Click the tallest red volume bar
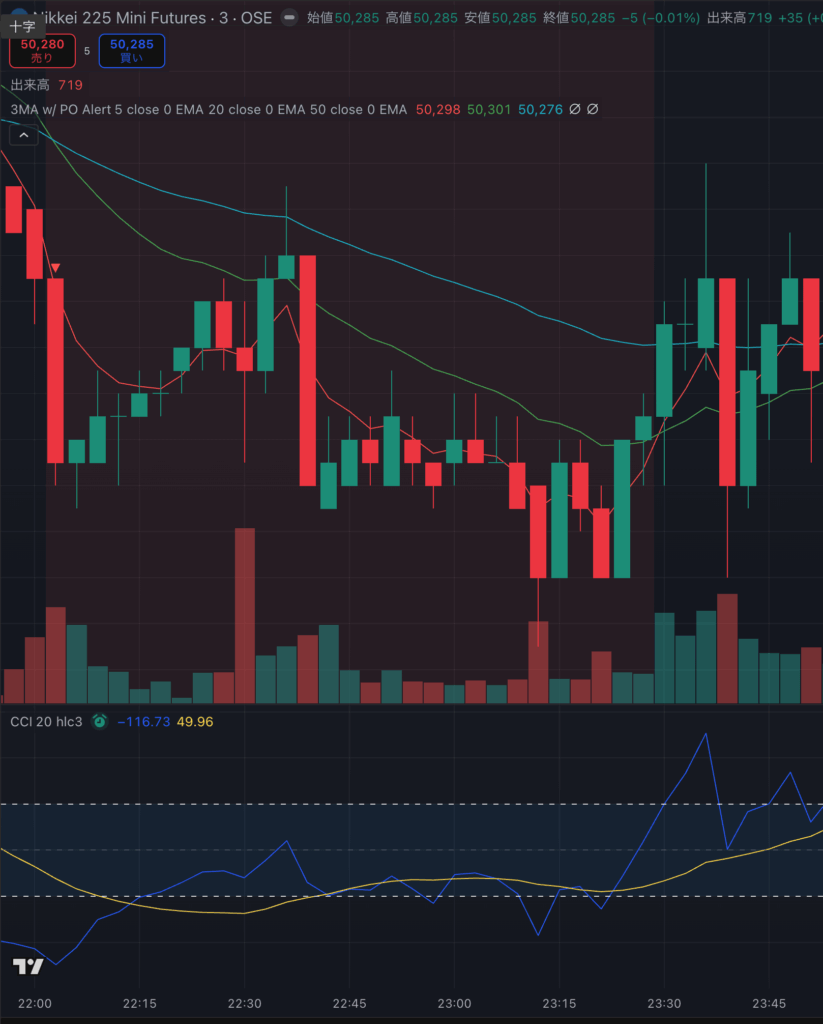 (x=245, y=615)
